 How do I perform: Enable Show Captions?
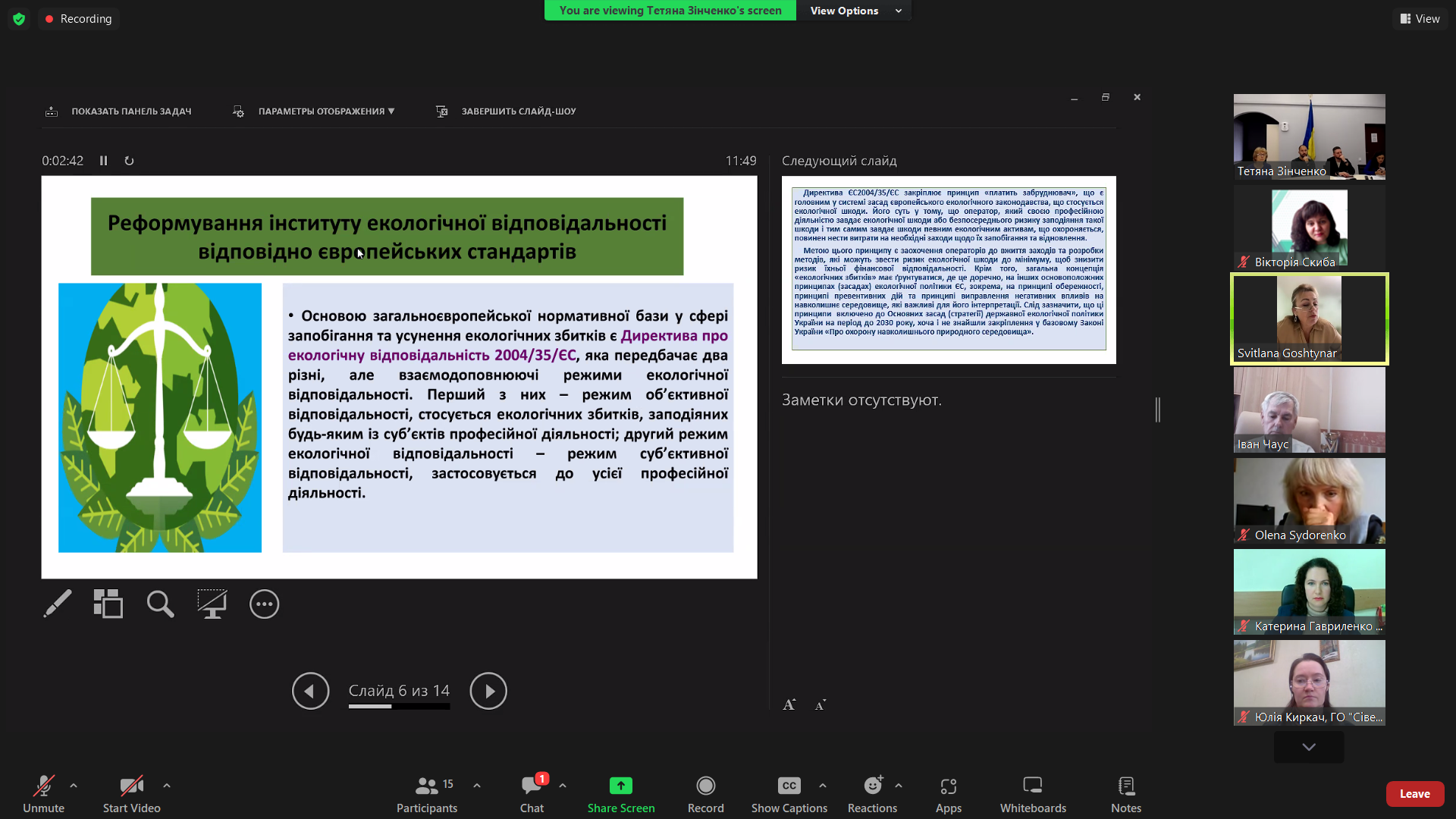coord(789,793)
